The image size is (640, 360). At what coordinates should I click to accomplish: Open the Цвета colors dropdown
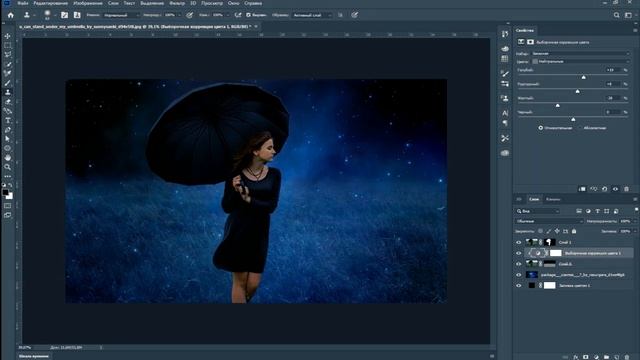pyautogui.click(x=580, y=62)
